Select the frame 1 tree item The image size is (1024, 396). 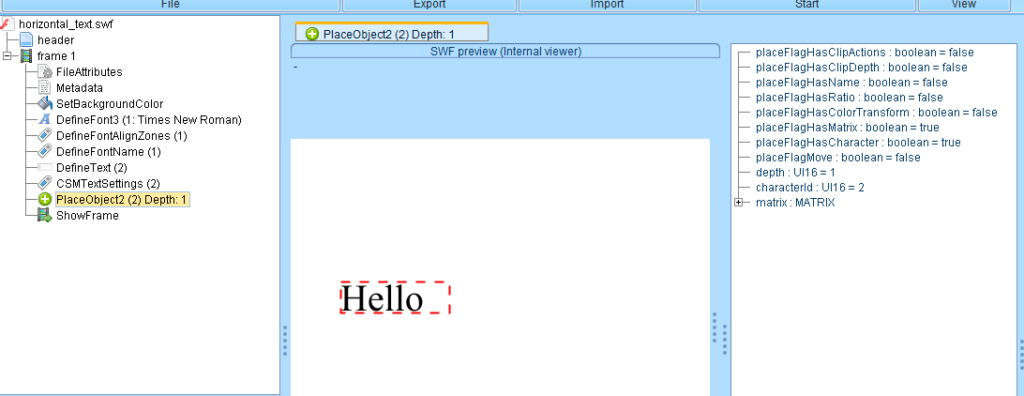point(56,56)
